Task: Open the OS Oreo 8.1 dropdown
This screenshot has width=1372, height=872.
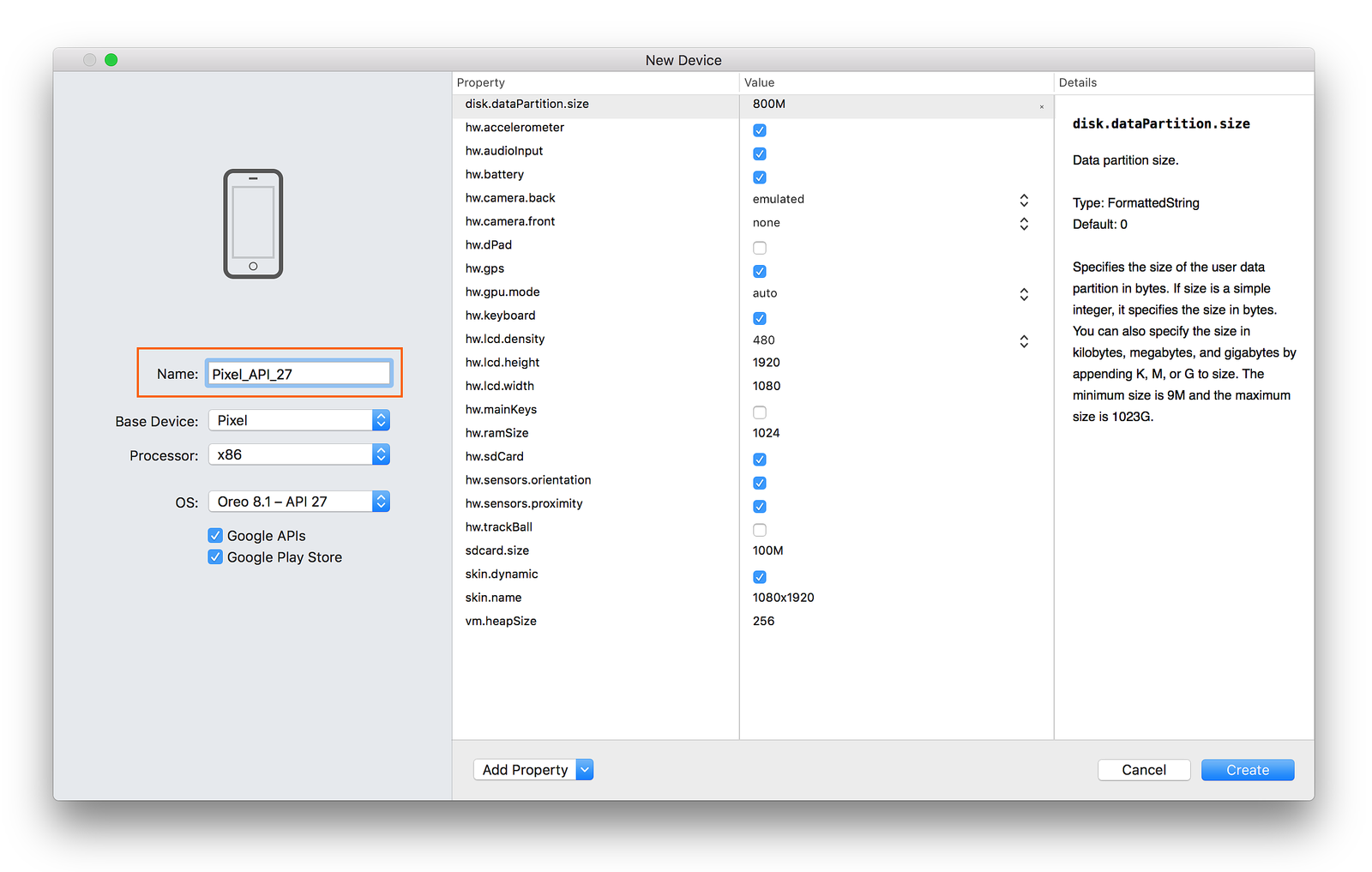Action: pyautogui.click(x=381, y=502)
